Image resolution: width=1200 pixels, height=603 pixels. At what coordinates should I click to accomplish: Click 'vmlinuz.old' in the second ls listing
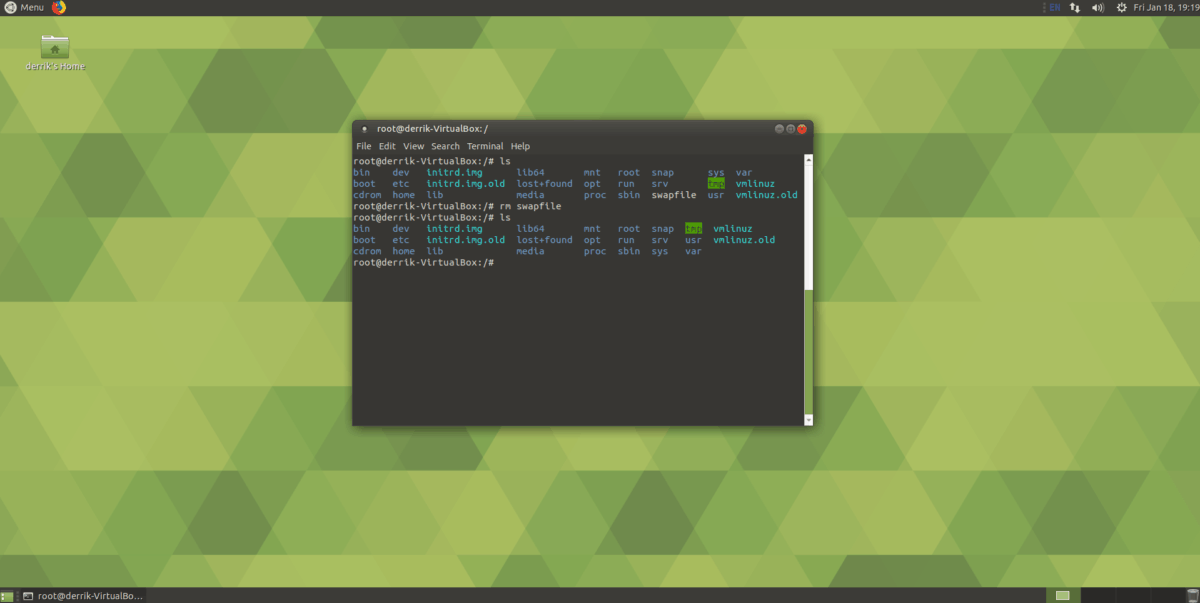tap(744, 240)
